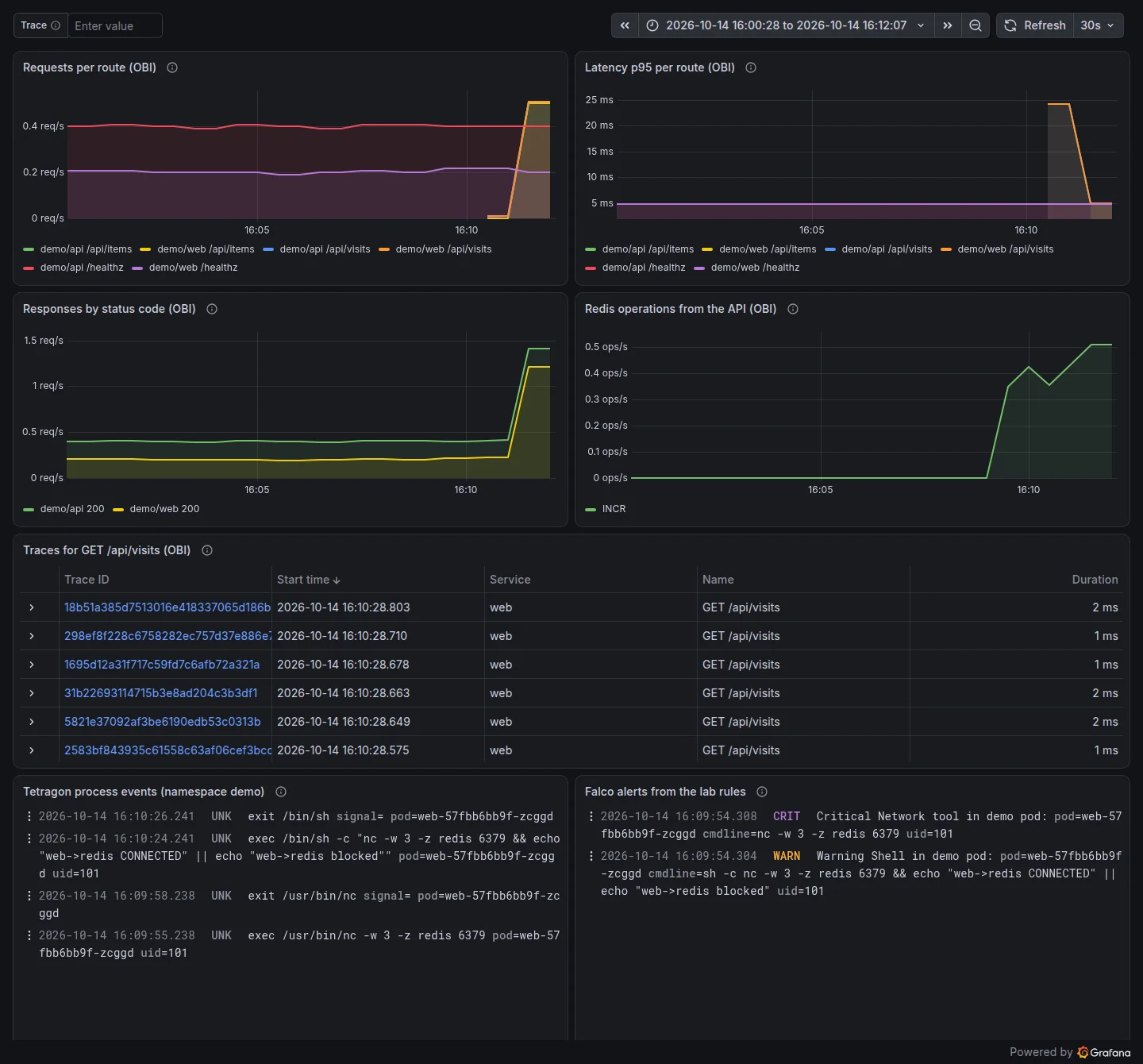Sort table by Service column
The image size is (1143, 1064).
(510, 580)
